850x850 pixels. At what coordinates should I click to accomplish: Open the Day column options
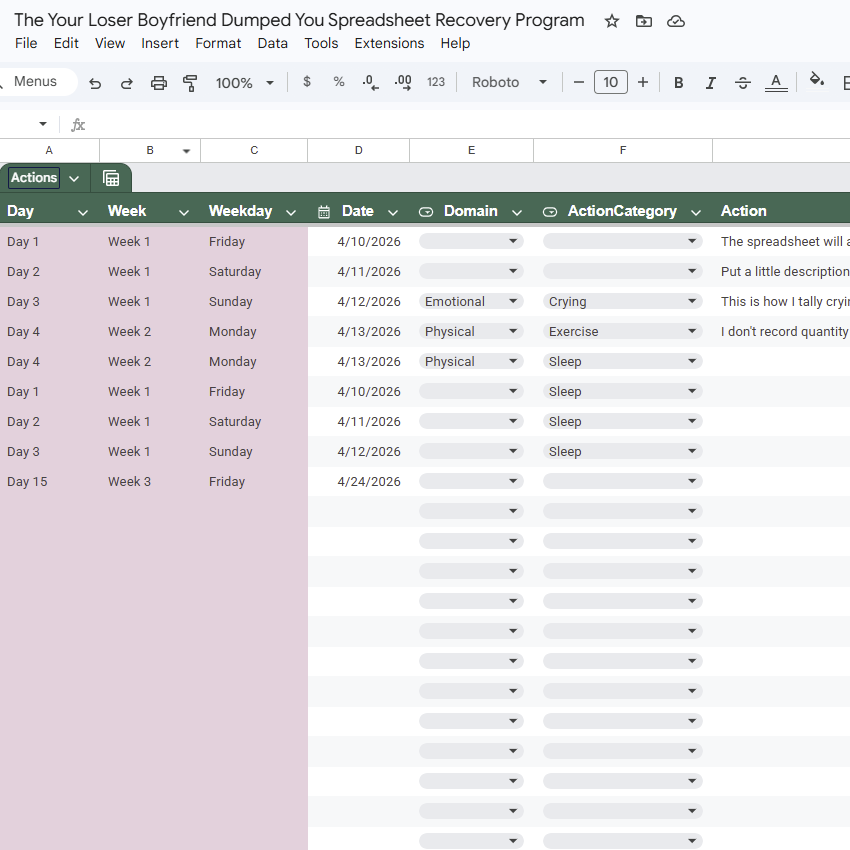pyautogui.click(x=82, y=212)
